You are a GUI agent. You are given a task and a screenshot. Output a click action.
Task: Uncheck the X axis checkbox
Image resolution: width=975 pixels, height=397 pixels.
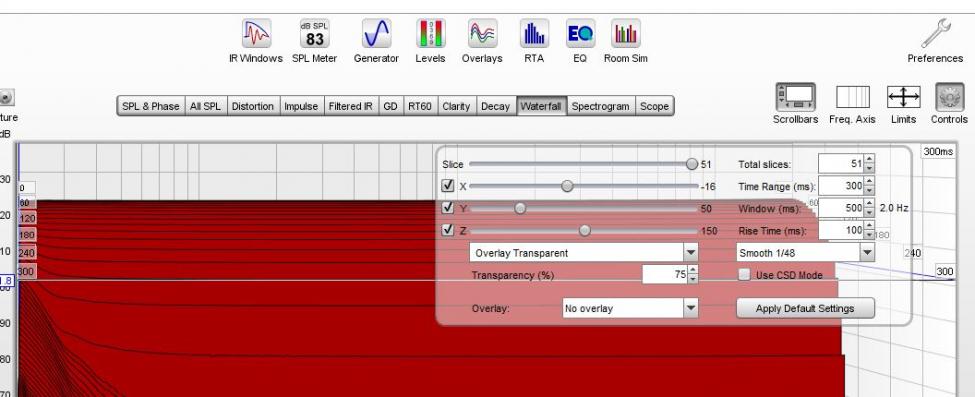[448, 185]
